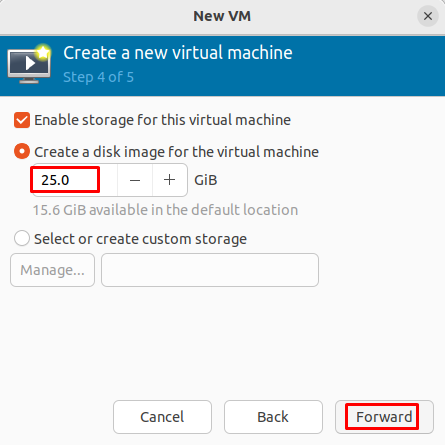Image resolution: width=445 pixels, height=445 pixels.
Task: Click the GiB unit label
Action: (x=206, y=180)
